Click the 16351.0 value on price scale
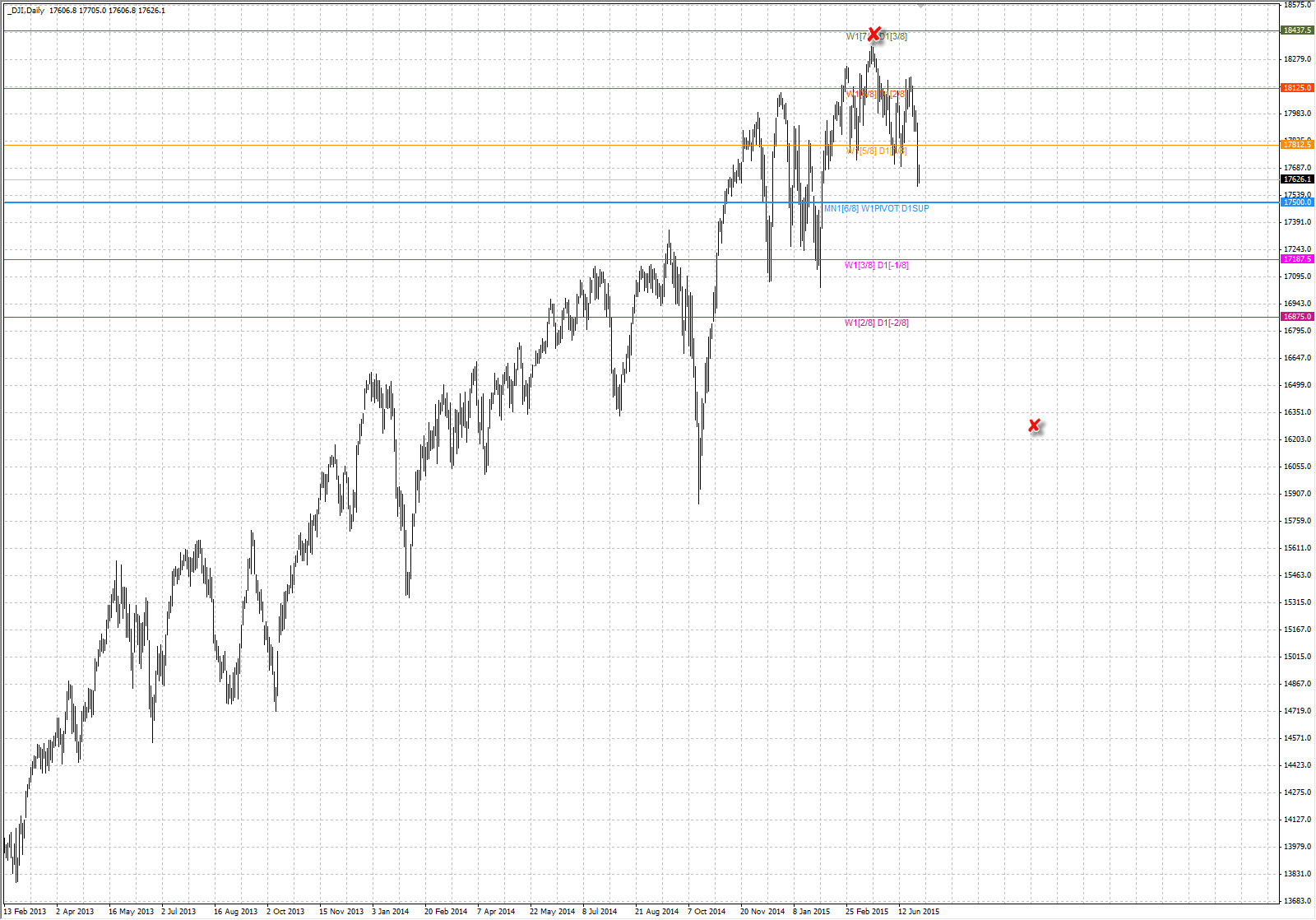1316x920 pixels. pyautogui.click(x=1297, y=412)
